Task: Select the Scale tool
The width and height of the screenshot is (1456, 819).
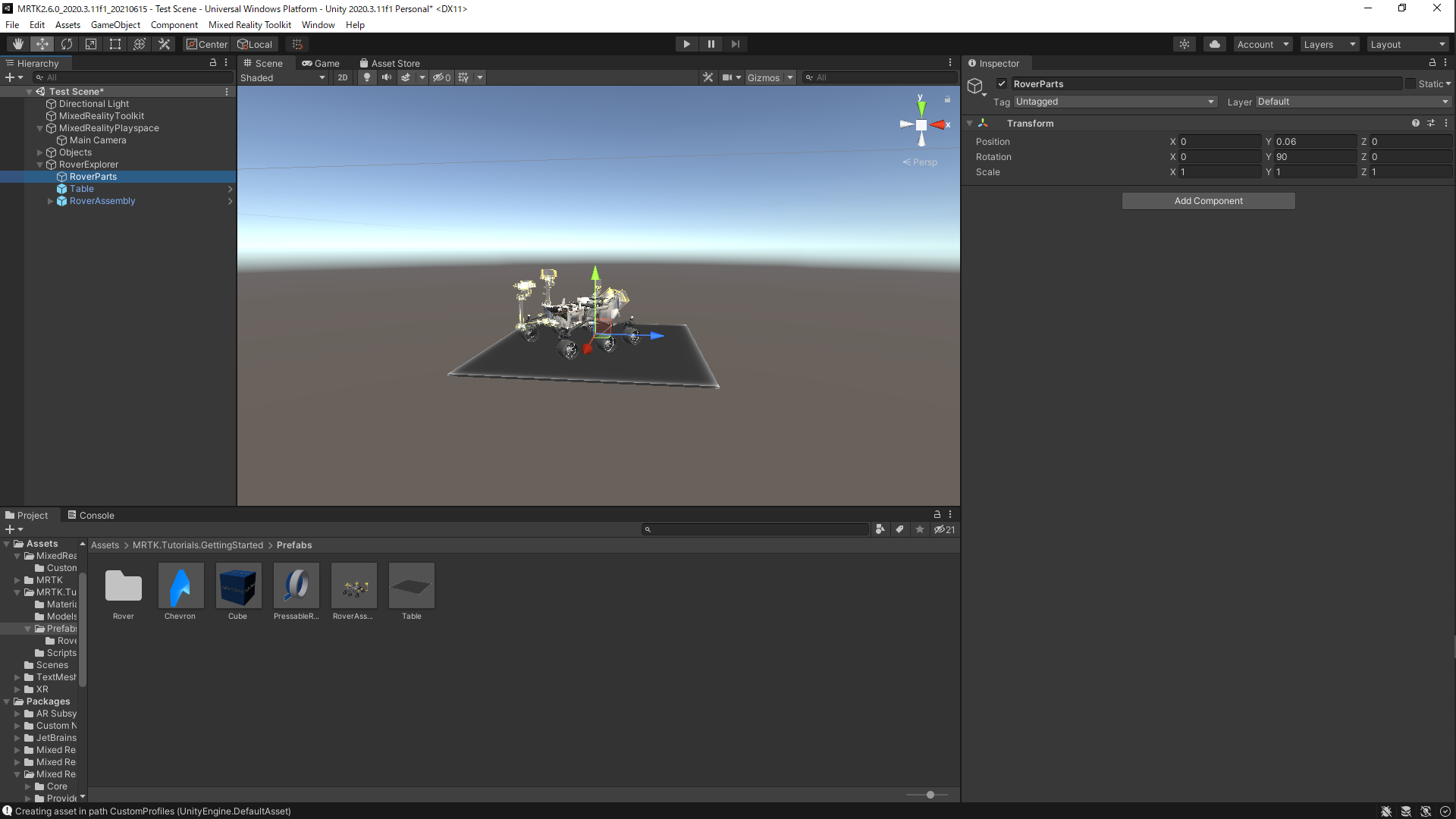Action: click(91, 44)
